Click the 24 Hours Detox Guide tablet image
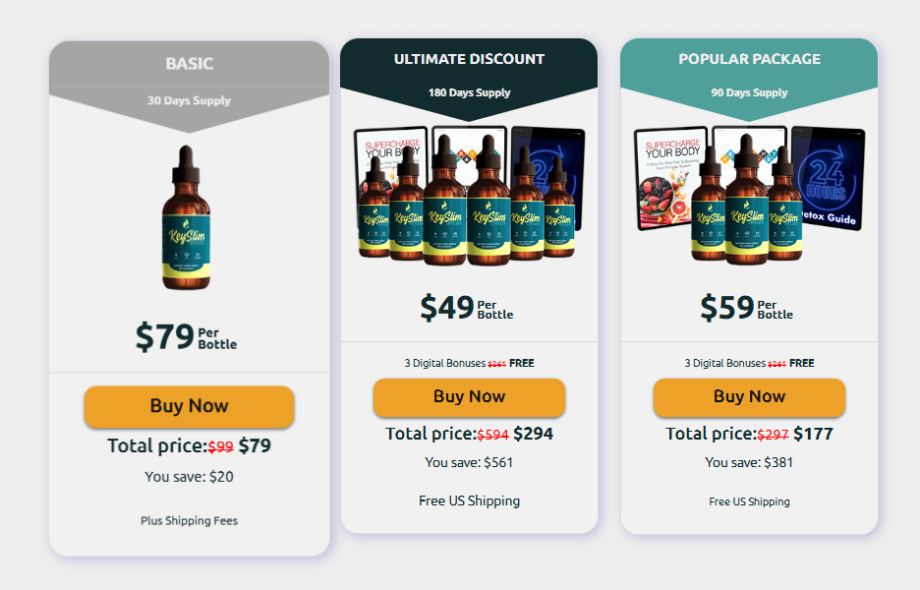 (x=830, y=176)
